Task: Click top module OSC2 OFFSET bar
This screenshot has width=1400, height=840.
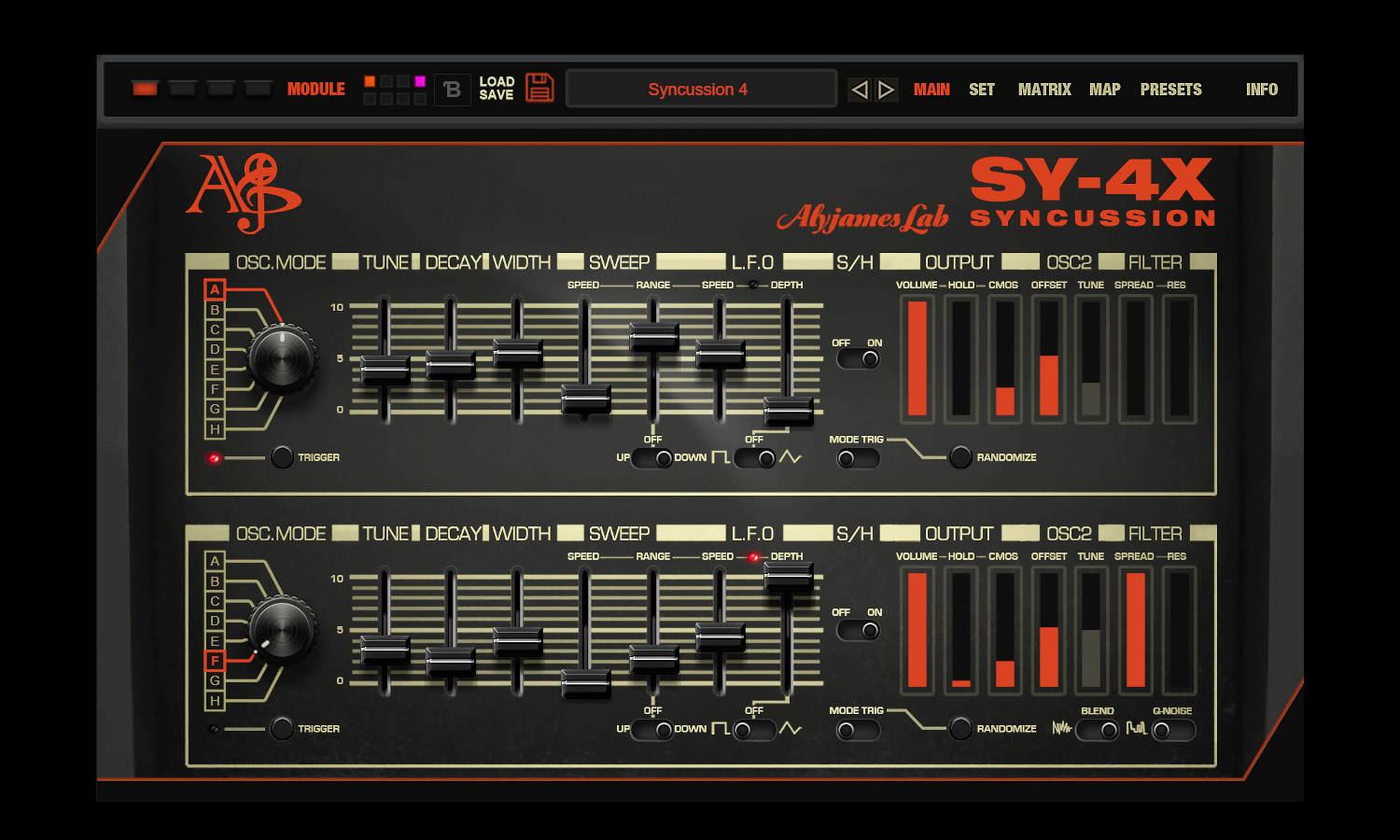Action: click(1049, 358)
